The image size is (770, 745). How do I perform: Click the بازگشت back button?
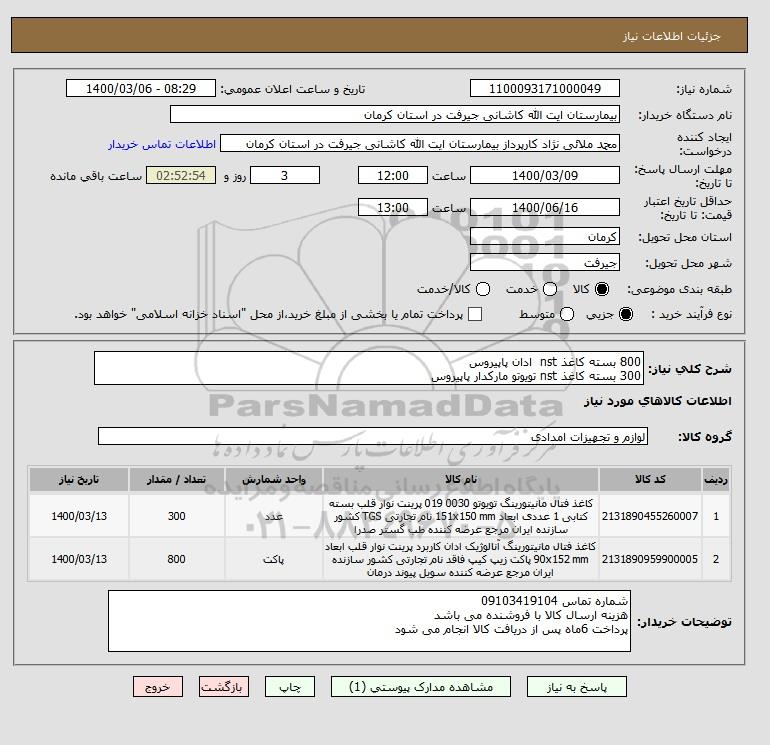(224, 687)
